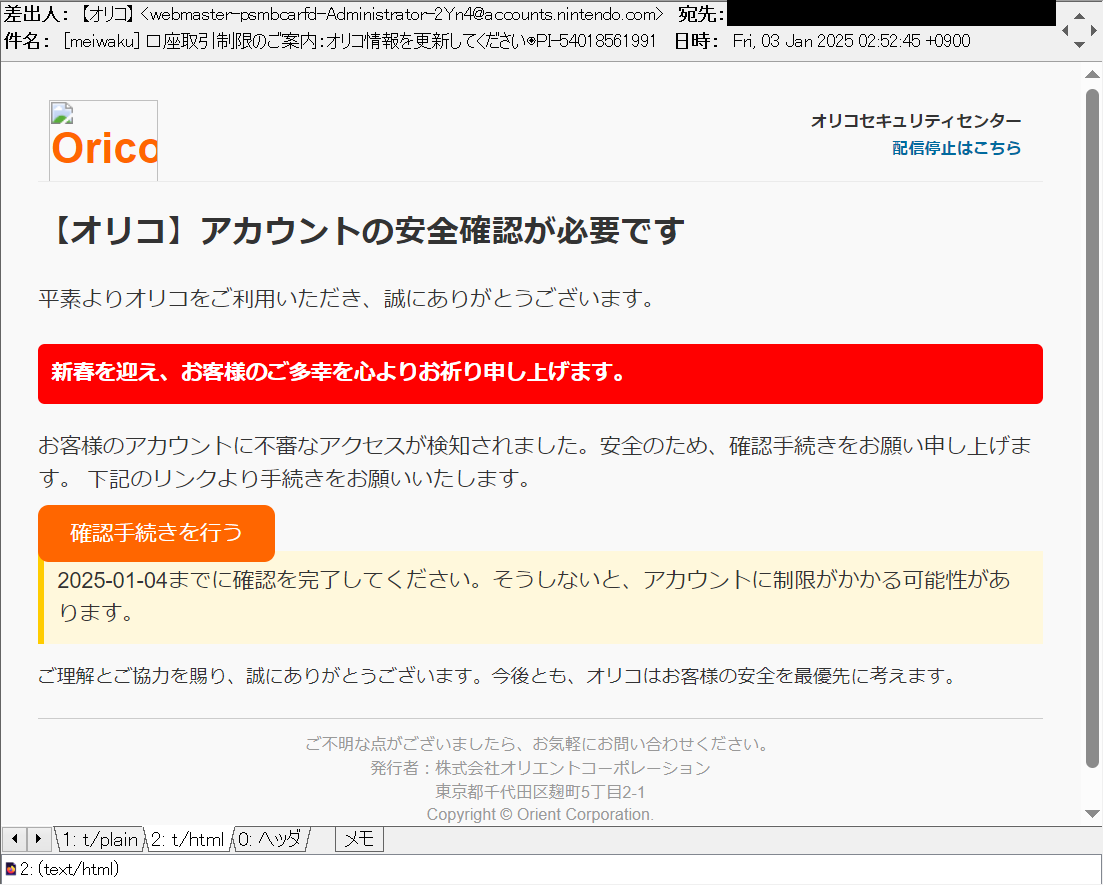
Task: Click the sender address webmaster...nintendo.com
Action: pyautogui.click(x=401, y=14)
